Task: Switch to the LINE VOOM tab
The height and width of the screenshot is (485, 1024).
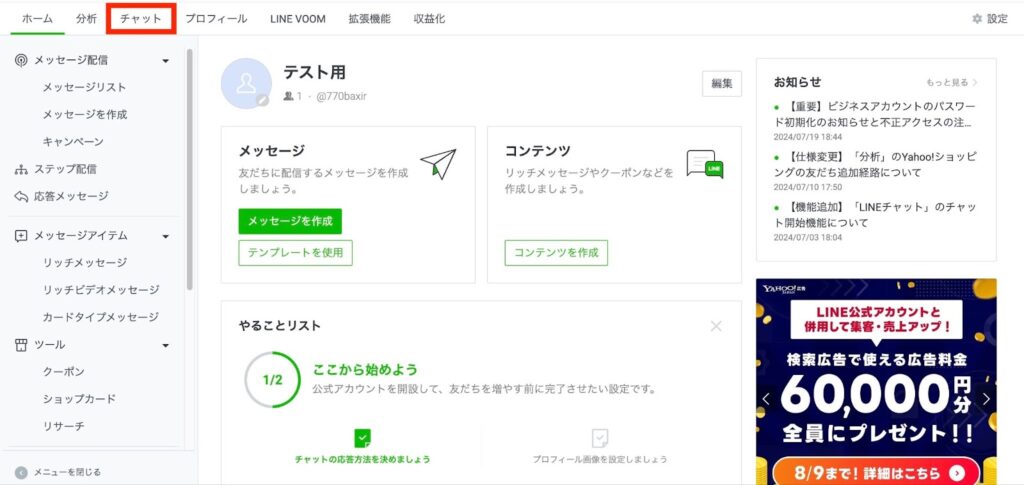Action: 298,19
